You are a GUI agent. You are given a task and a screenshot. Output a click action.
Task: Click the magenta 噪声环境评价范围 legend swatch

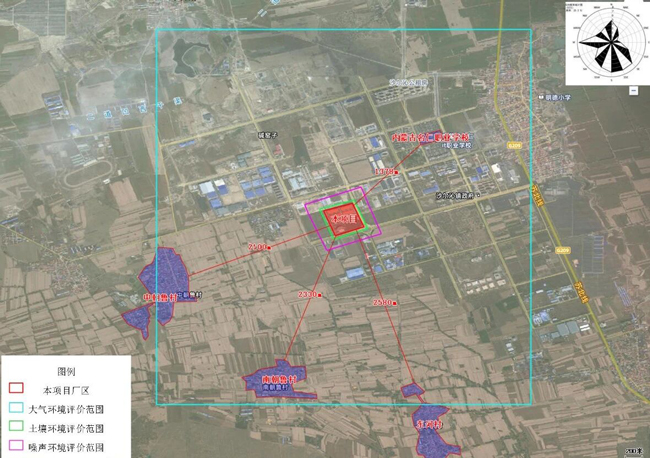tap(17, 446)
